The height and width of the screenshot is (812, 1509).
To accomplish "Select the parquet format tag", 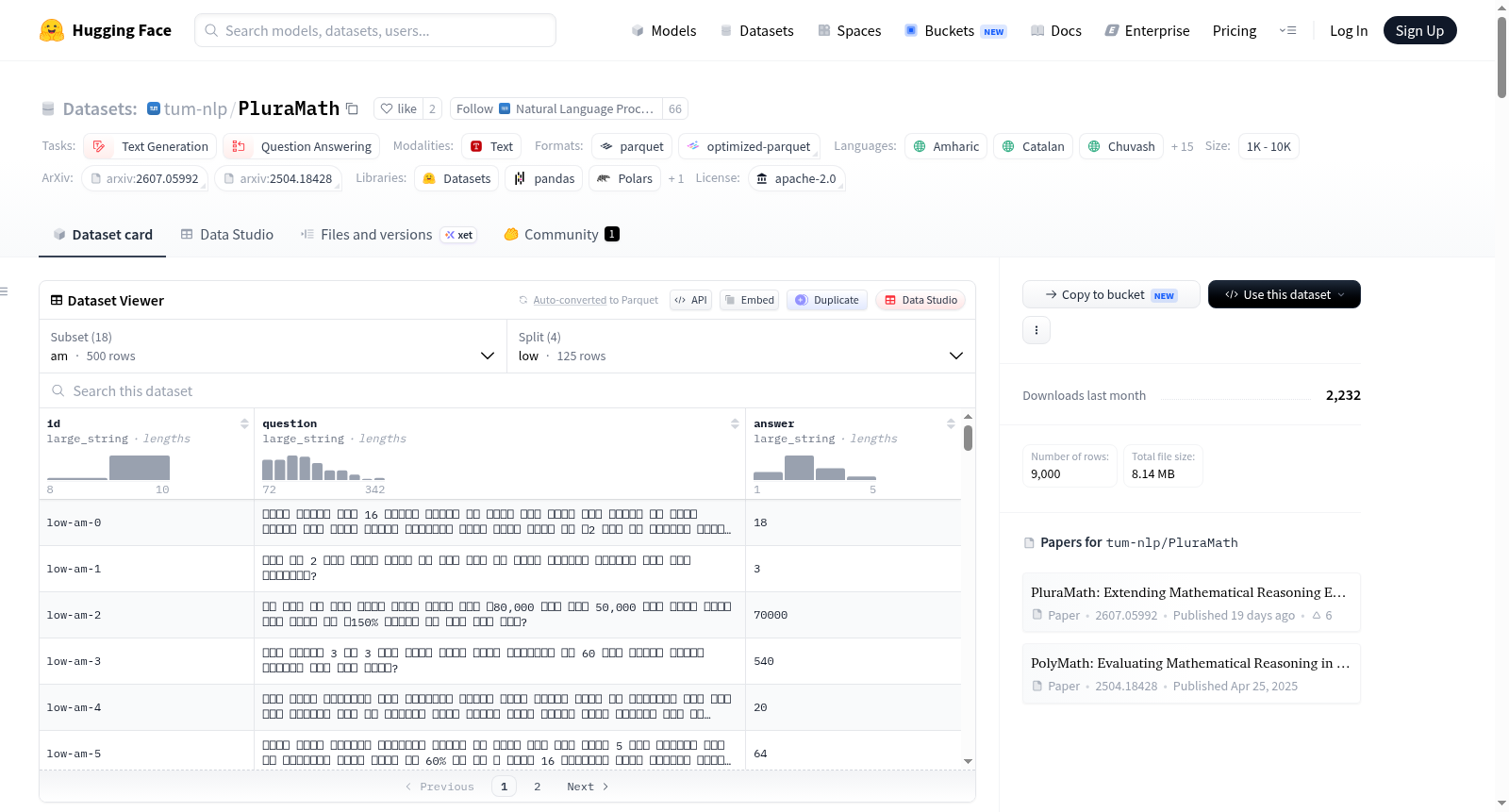I will point(632,146).
